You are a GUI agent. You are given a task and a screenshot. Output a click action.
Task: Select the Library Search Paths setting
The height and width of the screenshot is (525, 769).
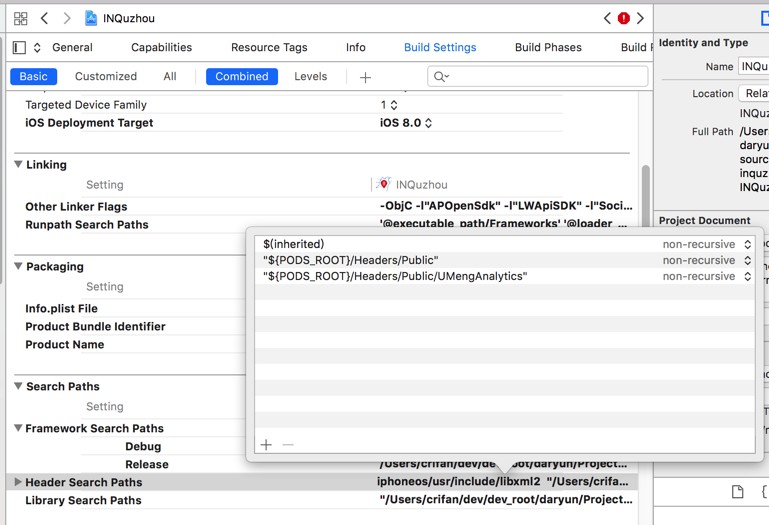(83, 500)
